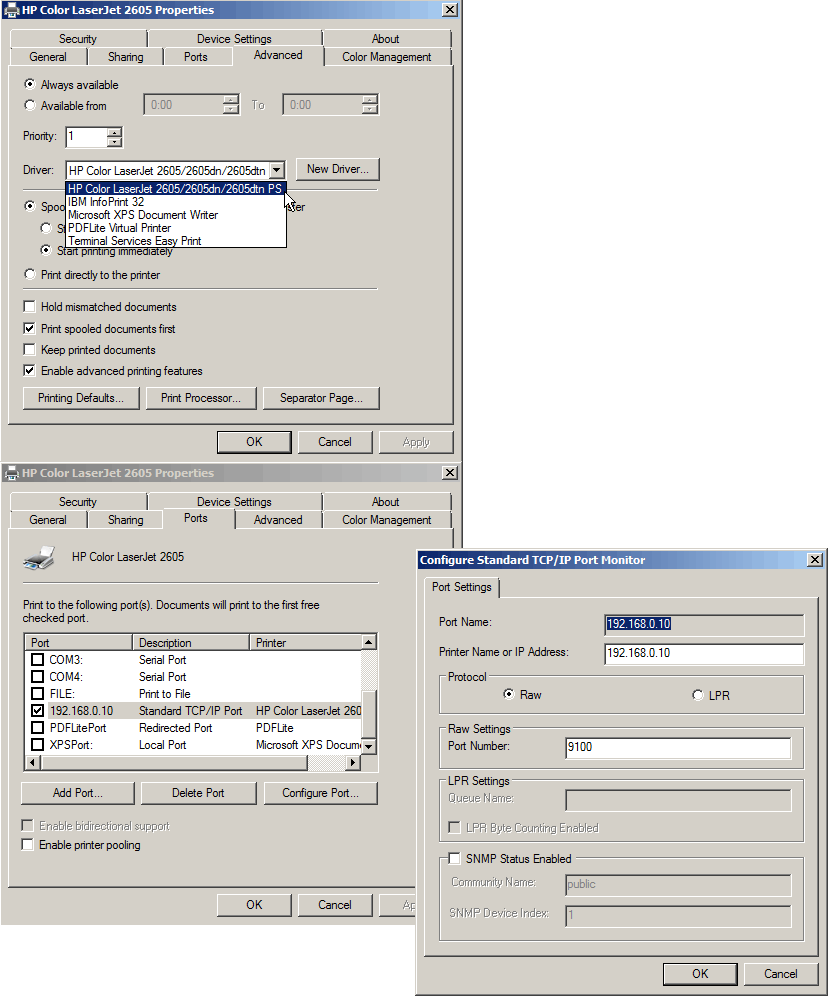Decrease the Priority value with down arrow
Viewport: 829px width, 1000px height.
pos(114,142)
